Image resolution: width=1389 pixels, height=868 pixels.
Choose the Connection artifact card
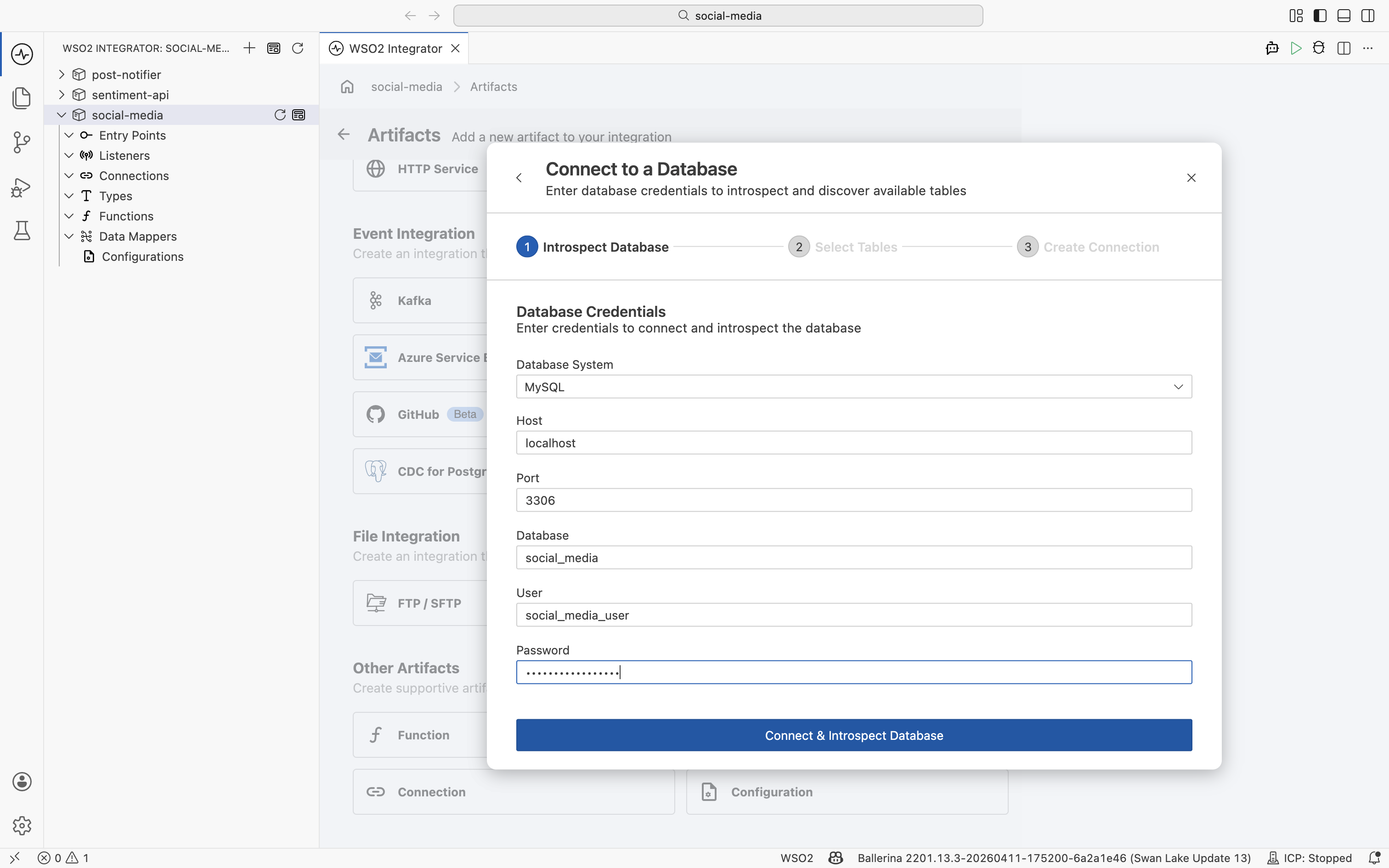514,792
